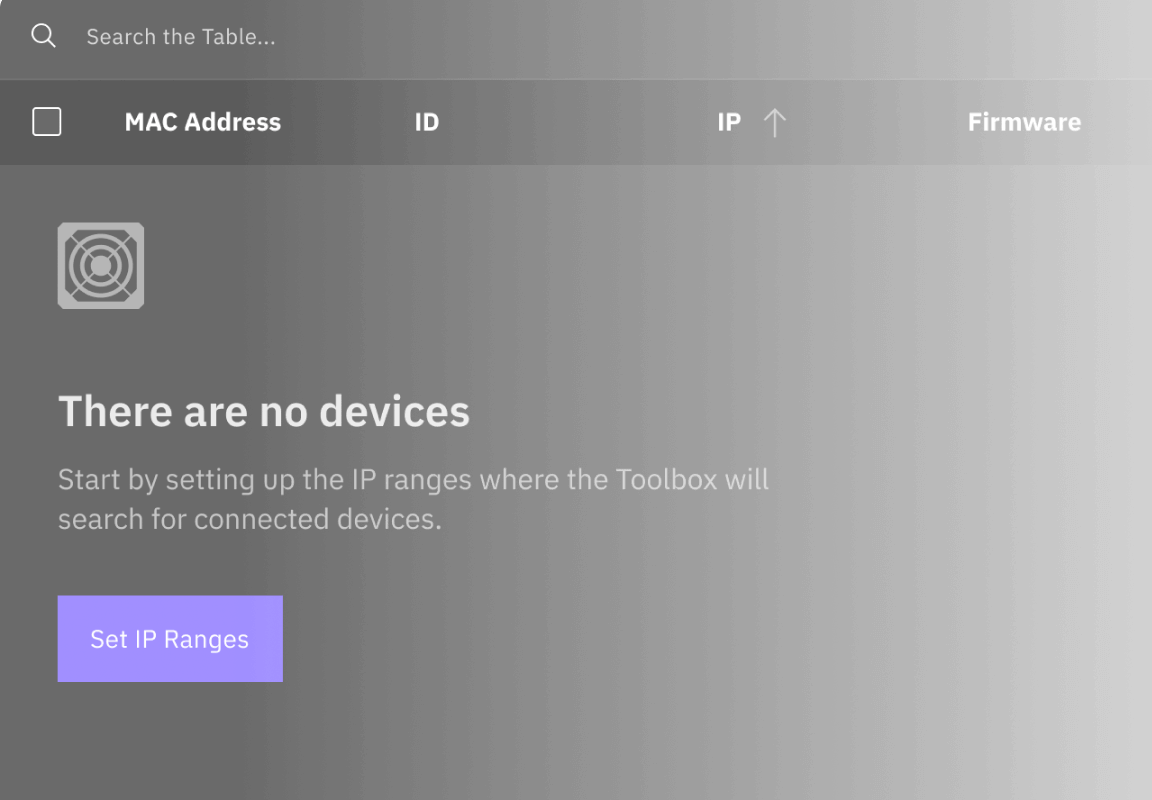Click the Firmware header text
Image resolution: width=1152 pixels, height=800 pixels.
click(1024, 122)
